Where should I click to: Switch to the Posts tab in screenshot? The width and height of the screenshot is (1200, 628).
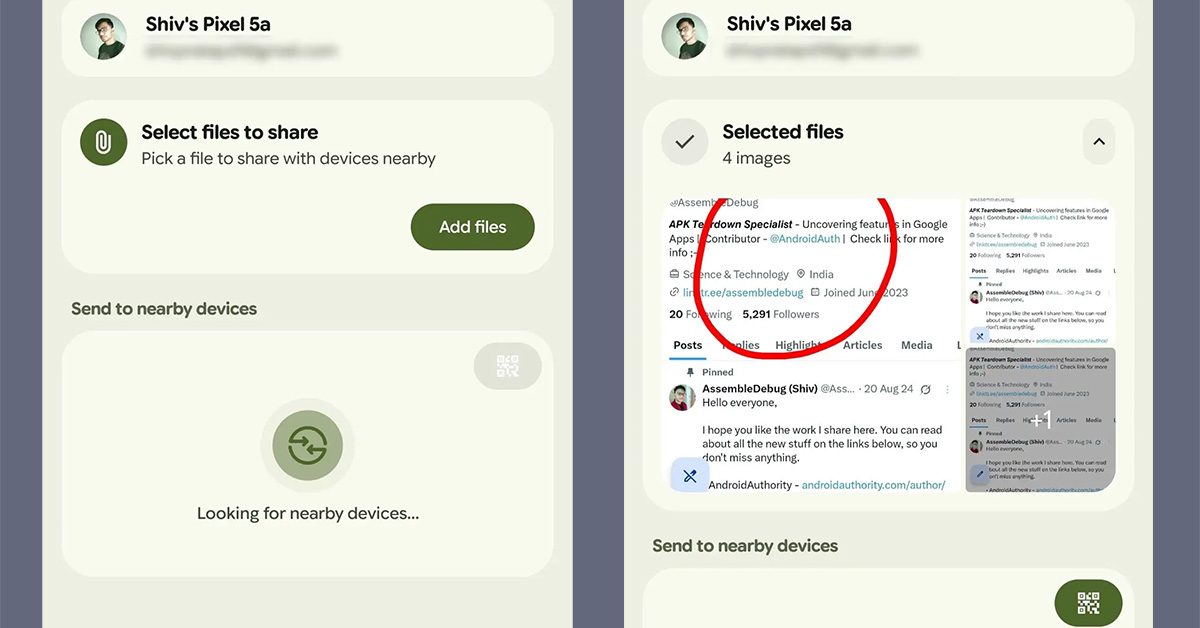click(688, 345)
